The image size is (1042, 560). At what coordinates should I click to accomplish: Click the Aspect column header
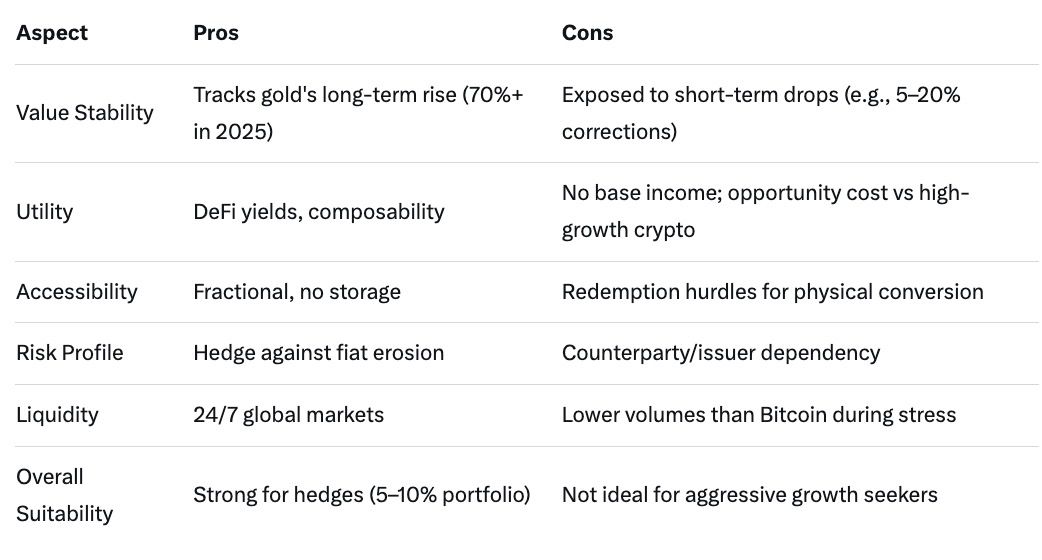(52, 33)
